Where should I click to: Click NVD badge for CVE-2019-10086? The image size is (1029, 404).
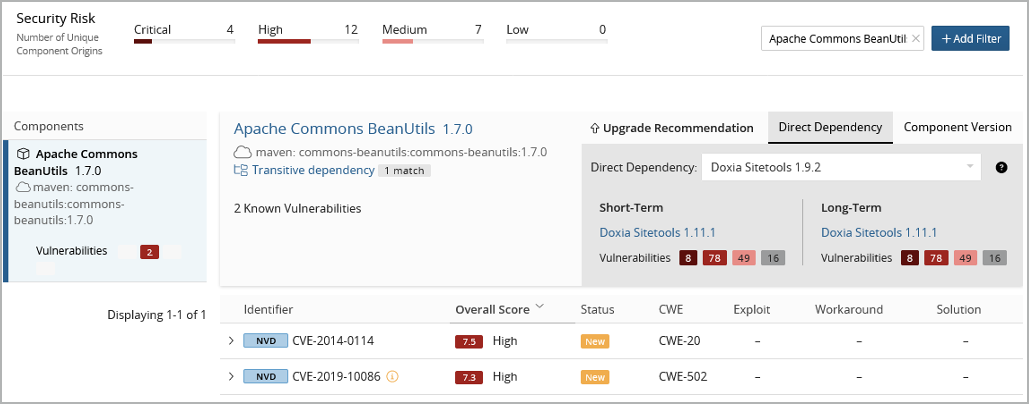pos(265,377)
